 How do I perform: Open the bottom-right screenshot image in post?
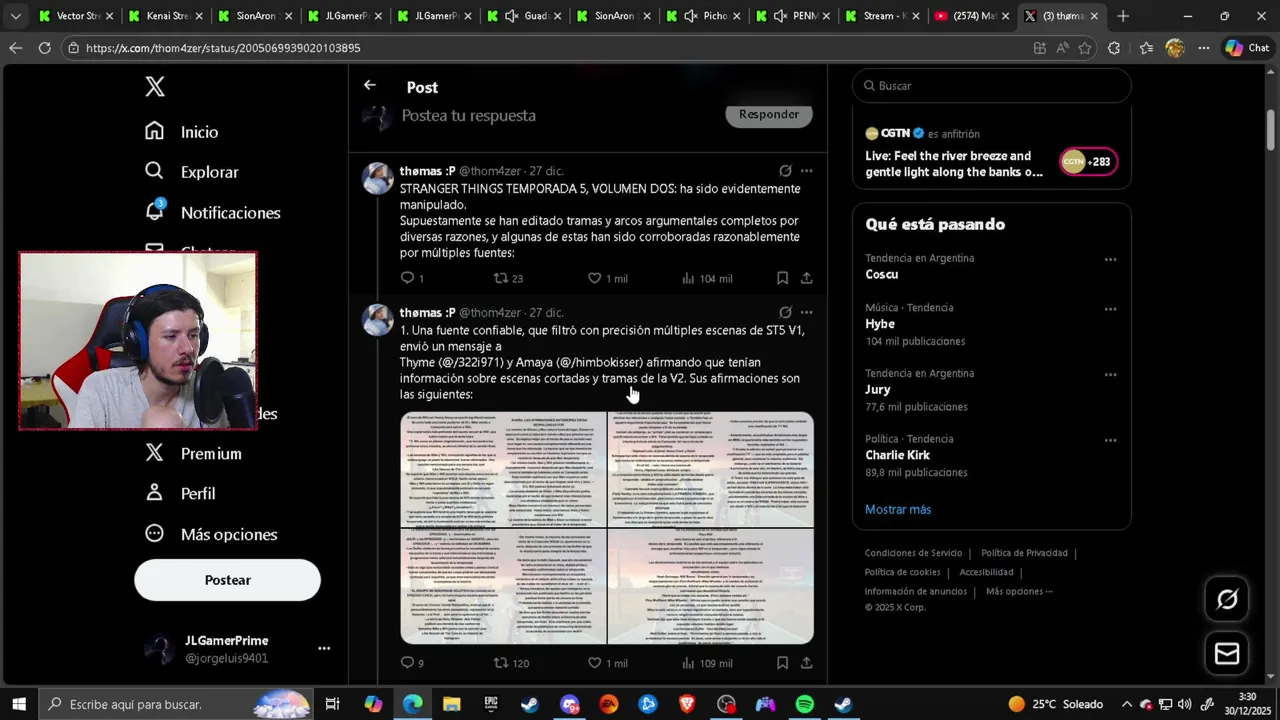coord(711,587)
